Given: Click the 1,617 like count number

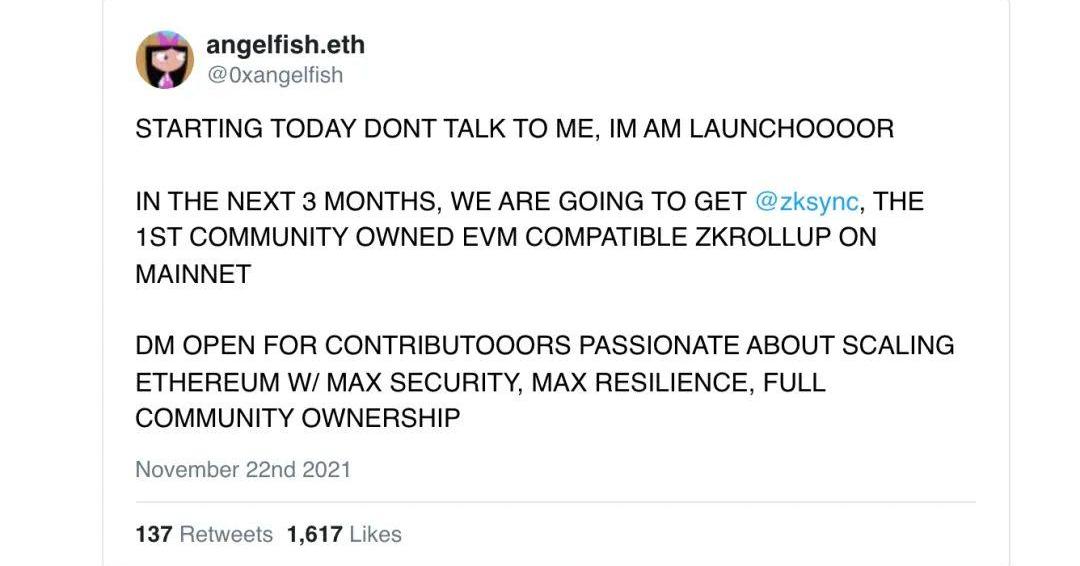Looking at the screenshot, I should coord(314,535).
